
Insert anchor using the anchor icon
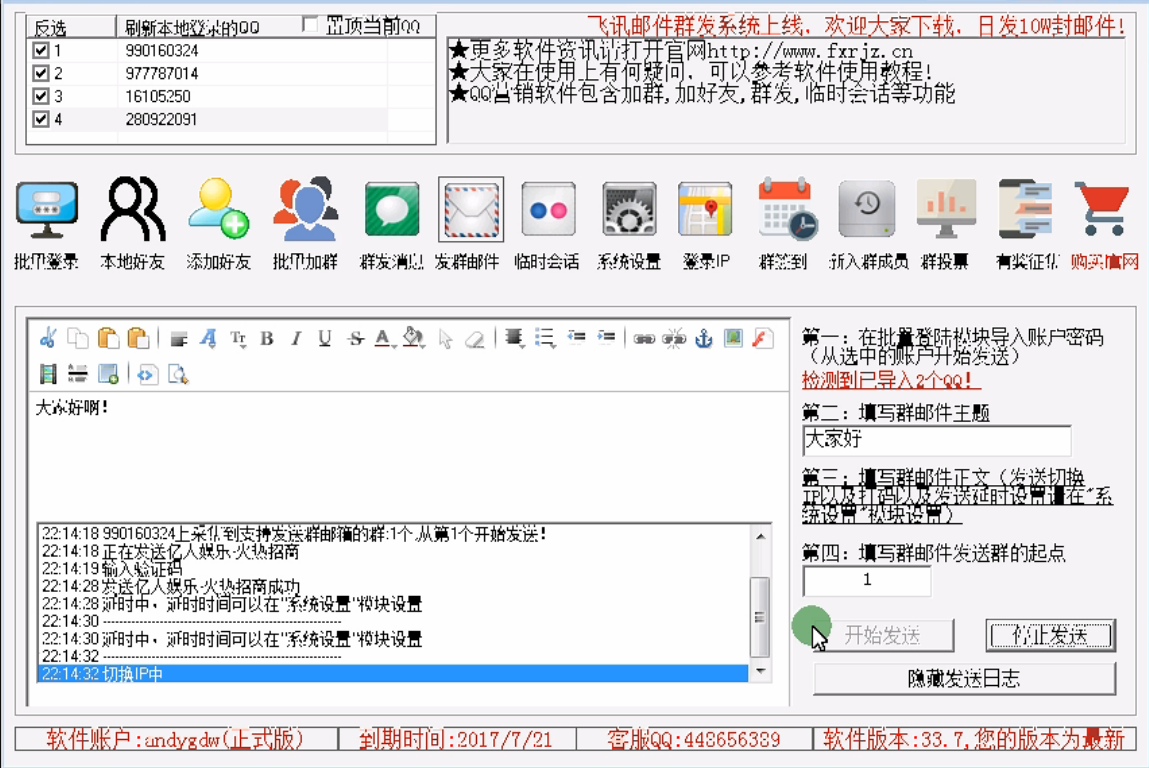tap(704, 339)
